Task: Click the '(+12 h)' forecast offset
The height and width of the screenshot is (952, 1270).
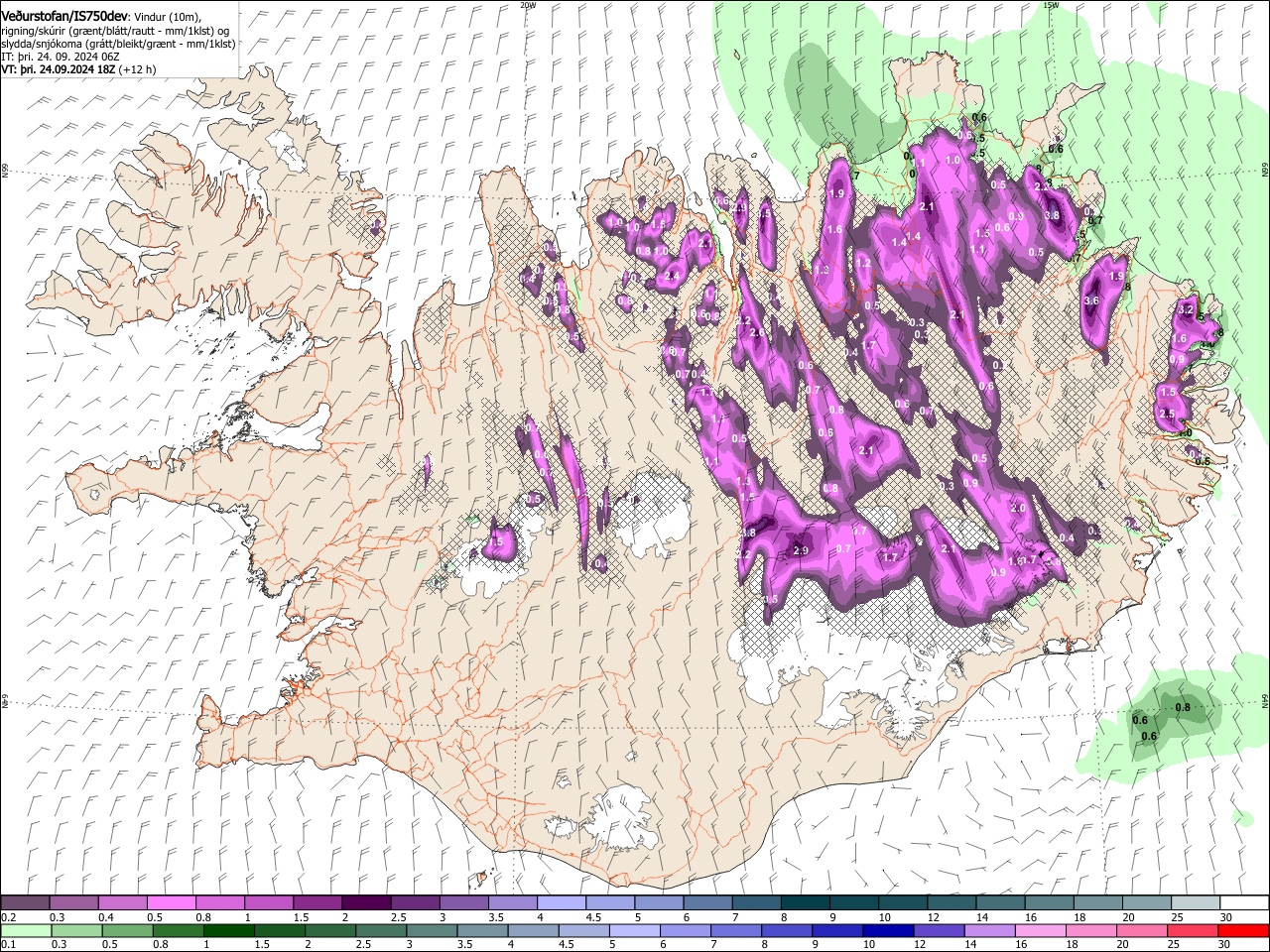Action: (137, 70)
